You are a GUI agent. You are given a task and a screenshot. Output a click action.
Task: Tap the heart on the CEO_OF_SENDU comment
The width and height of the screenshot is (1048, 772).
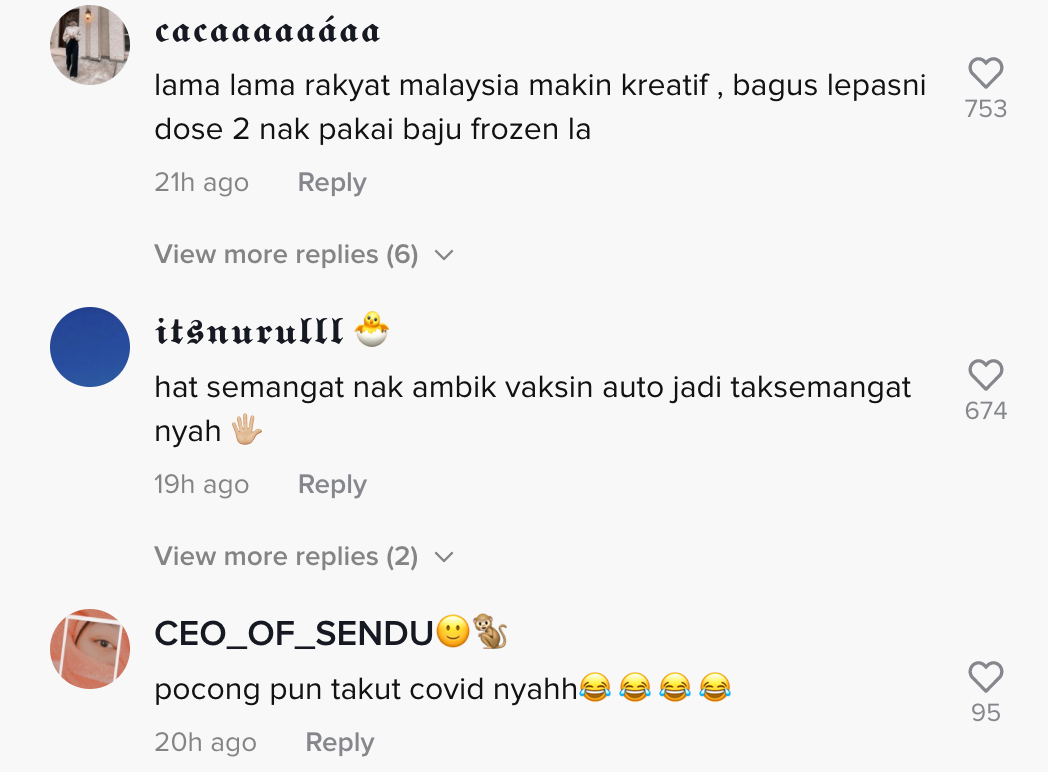point(986,677)
